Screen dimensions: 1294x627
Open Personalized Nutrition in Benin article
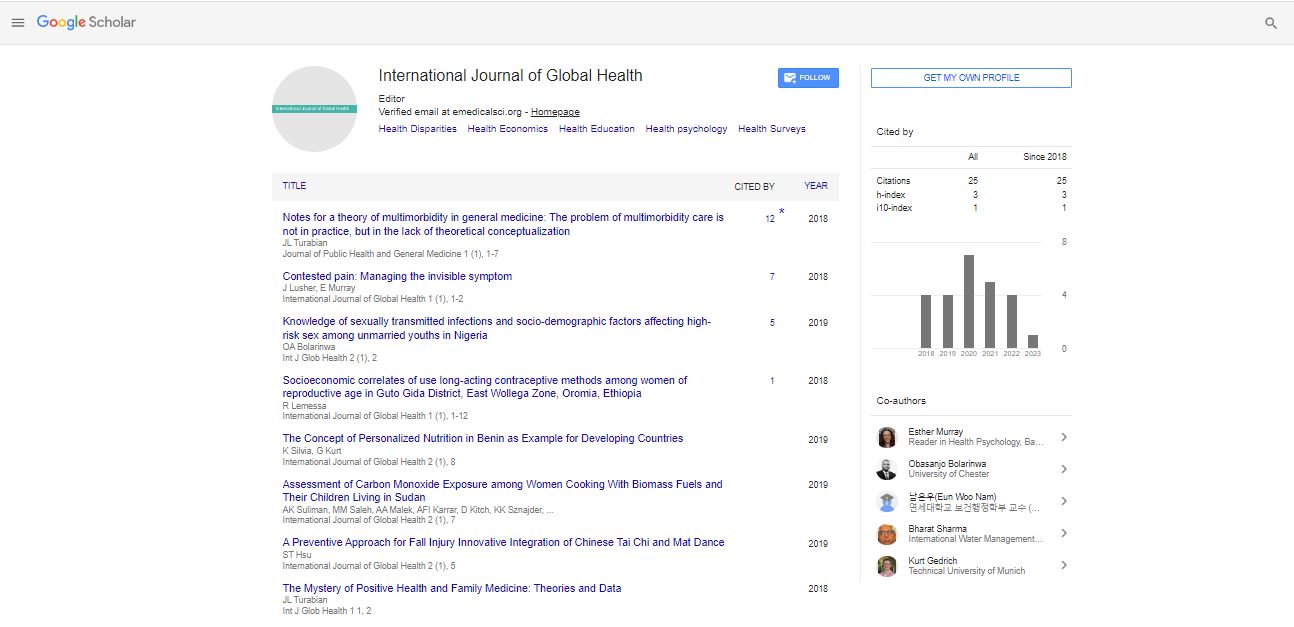tap(483, 438)
